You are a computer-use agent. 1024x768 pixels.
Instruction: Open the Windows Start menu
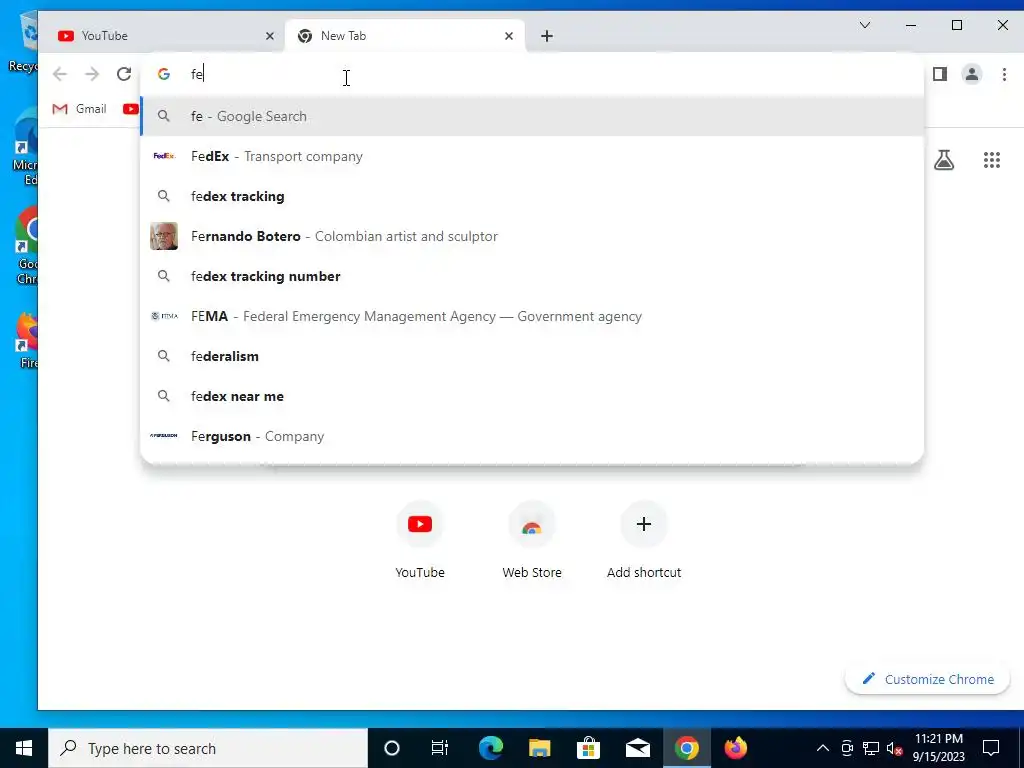[24, 748]
